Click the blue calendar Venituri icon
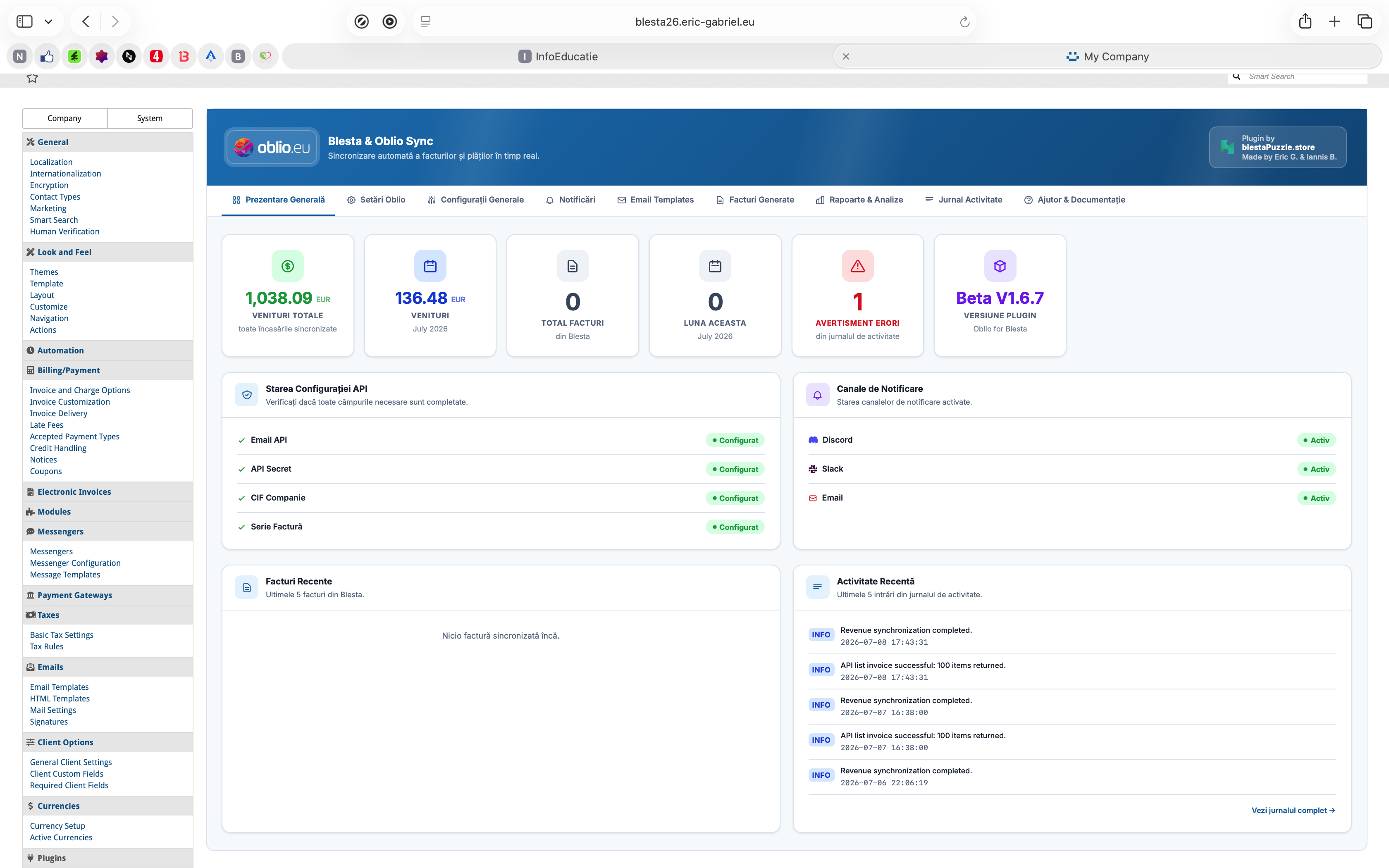The width and height of the screenshot is (1389, 868). [430, 266]
